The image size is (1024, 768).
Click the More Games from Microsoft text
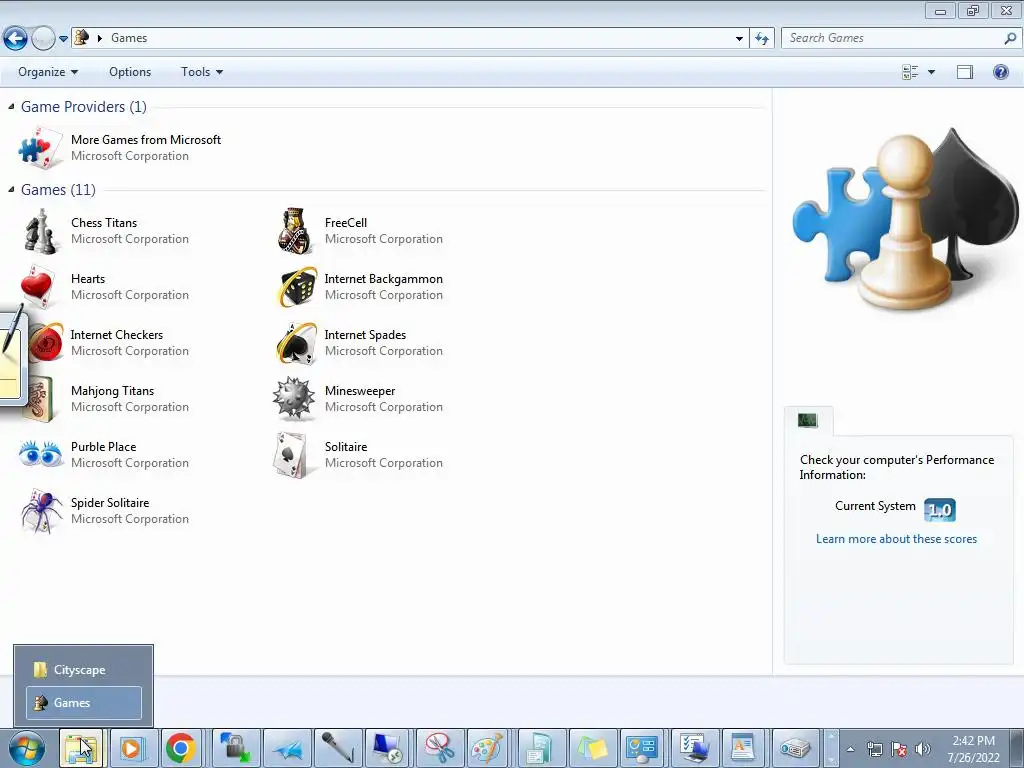tap(146, 140)
